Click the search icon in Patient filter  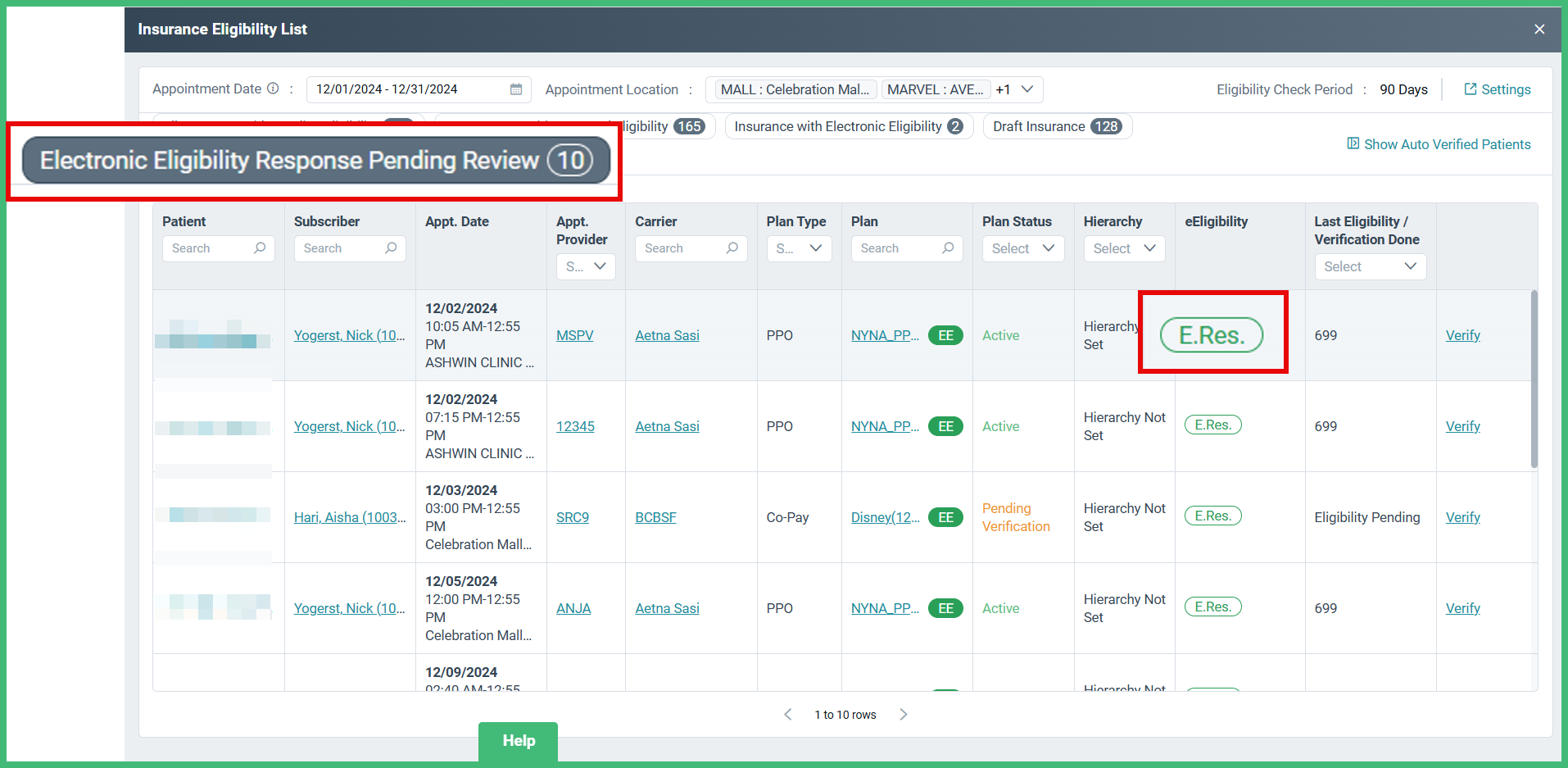[x=260, y=248]
